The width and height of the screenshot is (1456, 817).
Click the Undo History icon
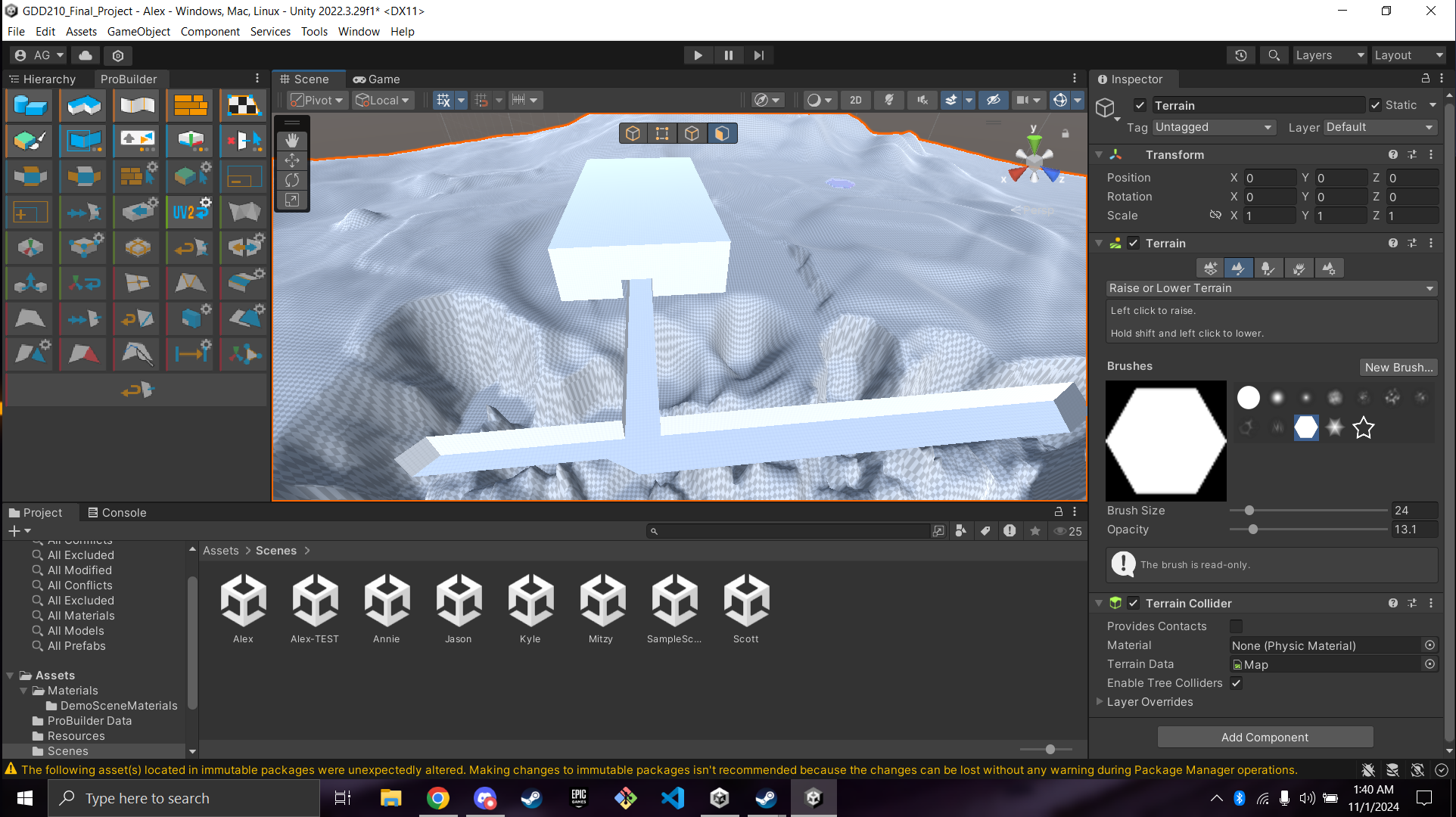[1241, 55]
